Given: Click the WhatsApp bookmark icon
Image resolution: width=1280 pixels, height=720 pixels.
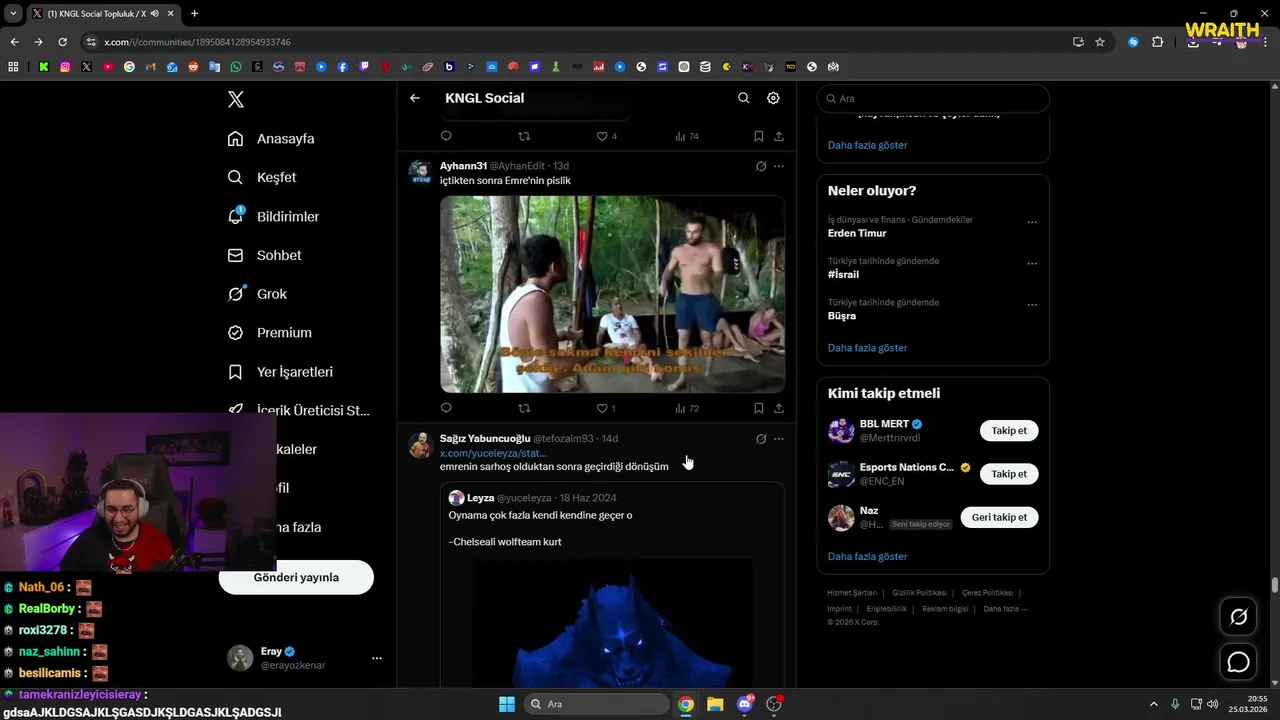Looking at the screenshot, I should [x=236, y=67].
